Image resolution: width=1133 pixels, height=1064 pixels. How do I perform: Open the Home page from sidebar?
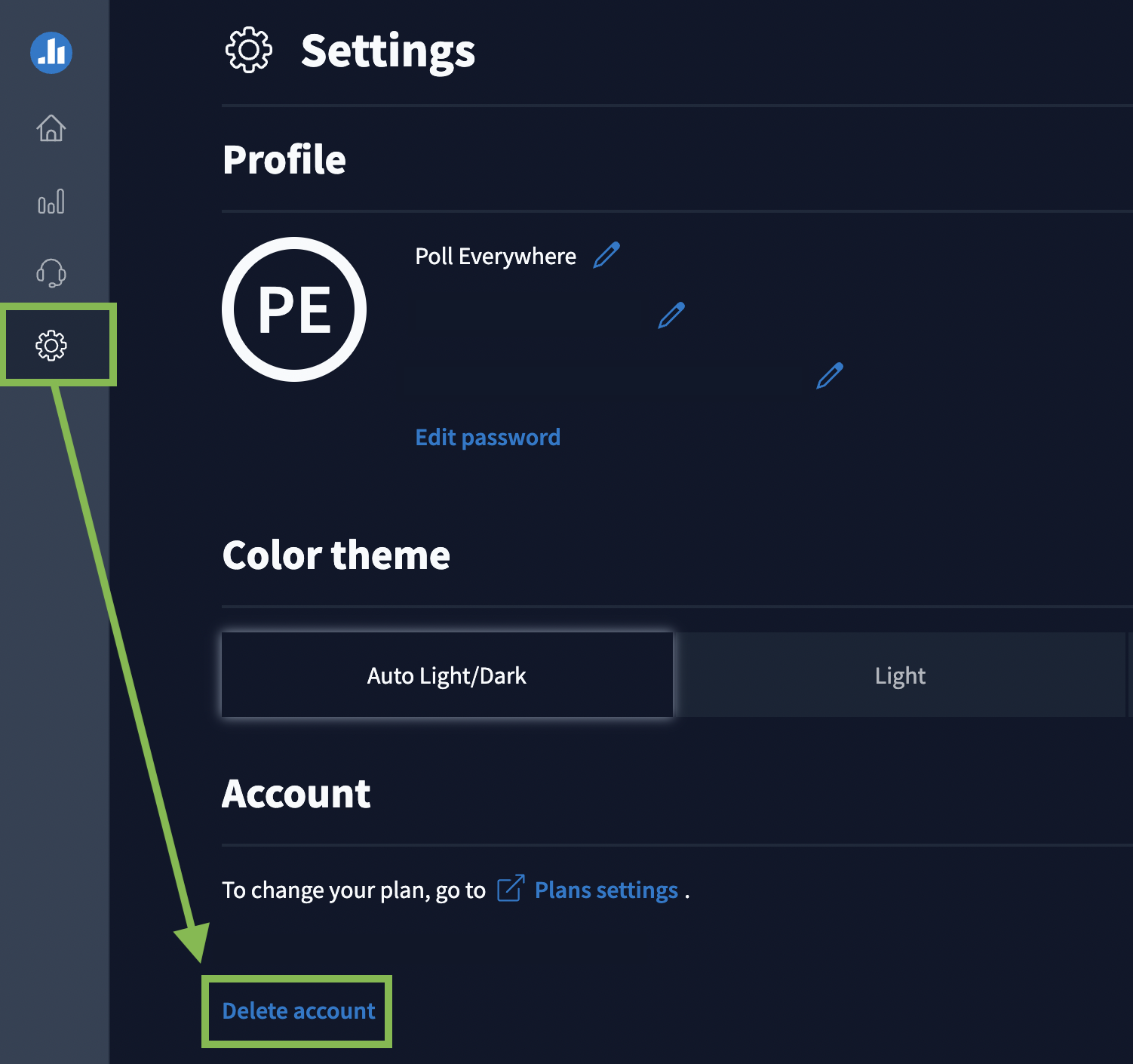[x=51, y=128]
